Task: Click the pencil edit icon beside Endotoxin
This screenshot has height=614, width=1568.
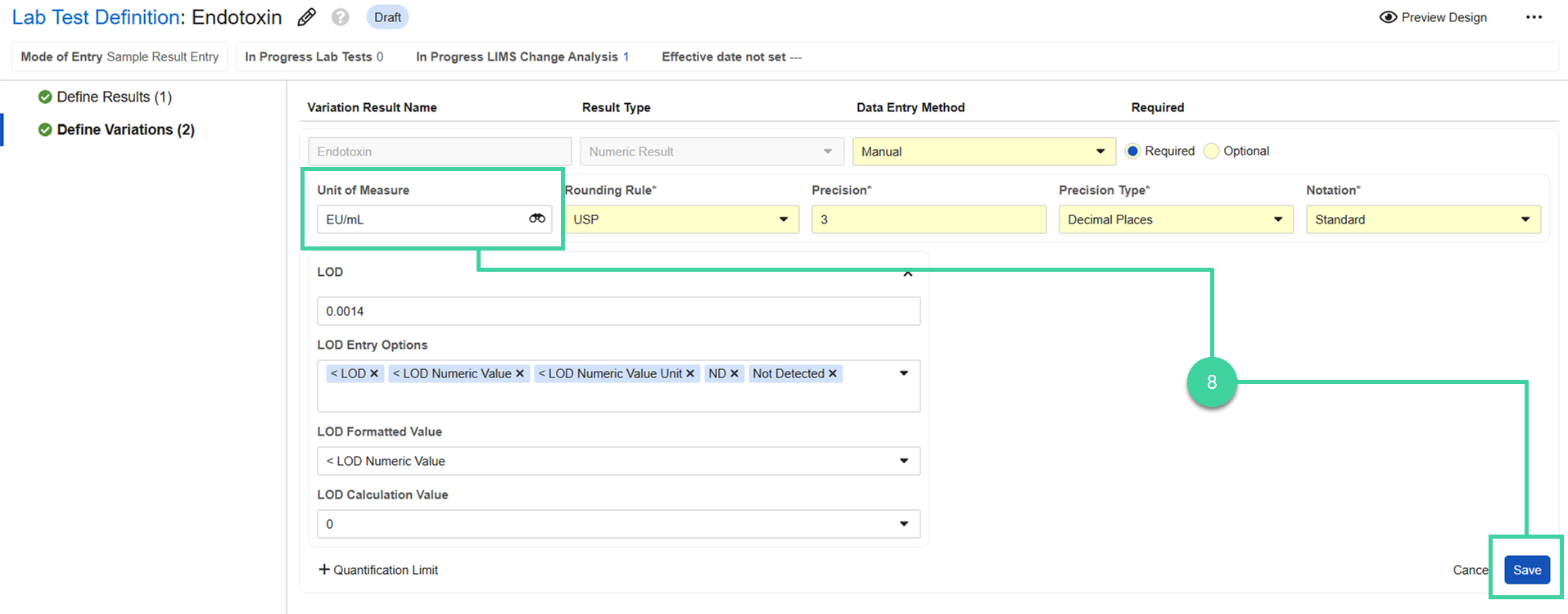Action: [x=306, y=17]
